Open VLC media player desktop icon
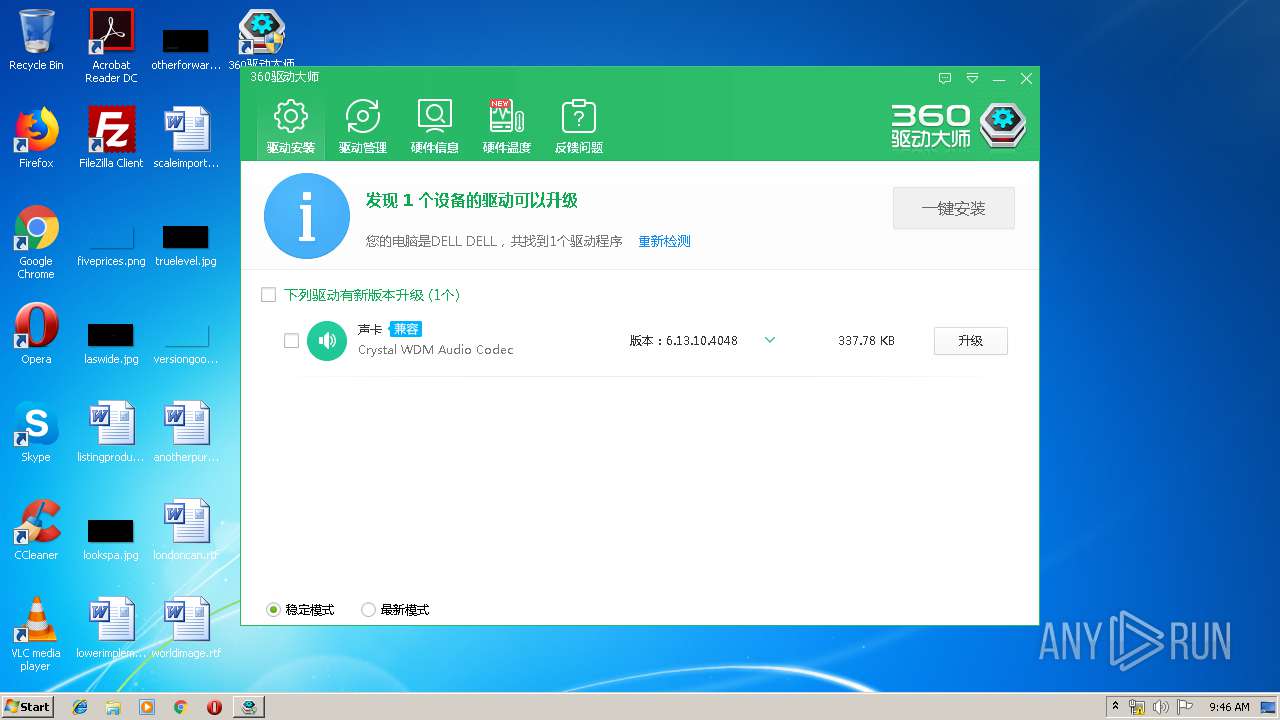Image resolution: width=1280 pixels, height=720 pixels. [36, 634]
